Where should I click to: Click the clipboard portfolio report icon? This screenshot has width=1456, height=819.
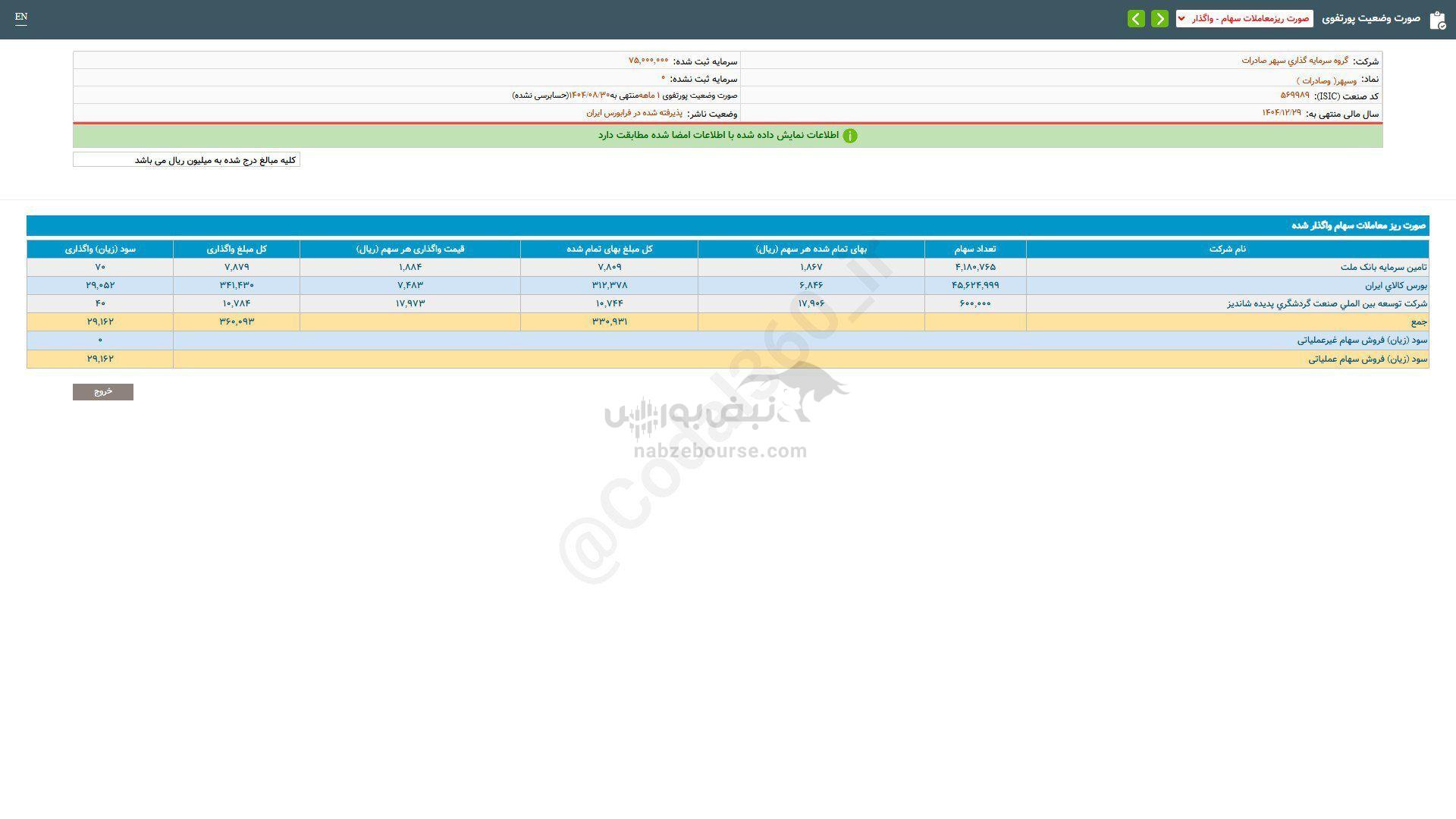pos(1437,20)
